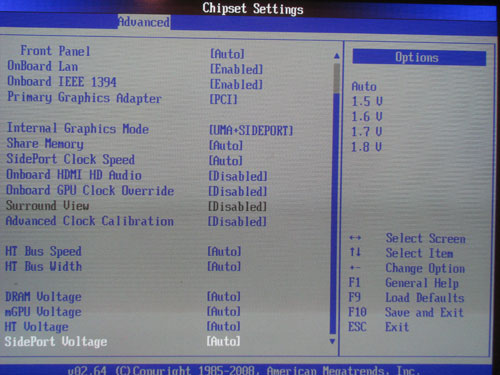Viewport: 500px width, 375px height.
Task: Open Primary Graphics Adapter PCI option
Action: [223, 99]
